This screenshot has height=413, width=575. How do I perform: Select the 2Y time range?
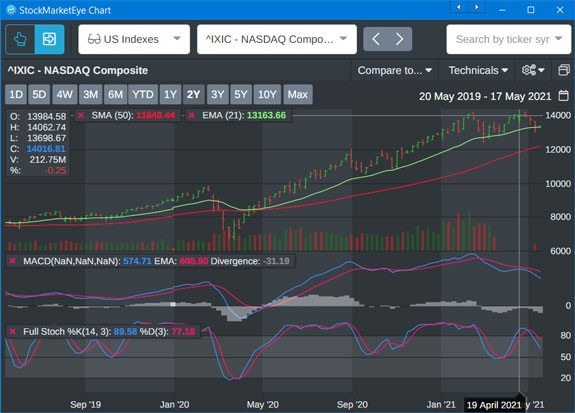(x=193, y=95)
